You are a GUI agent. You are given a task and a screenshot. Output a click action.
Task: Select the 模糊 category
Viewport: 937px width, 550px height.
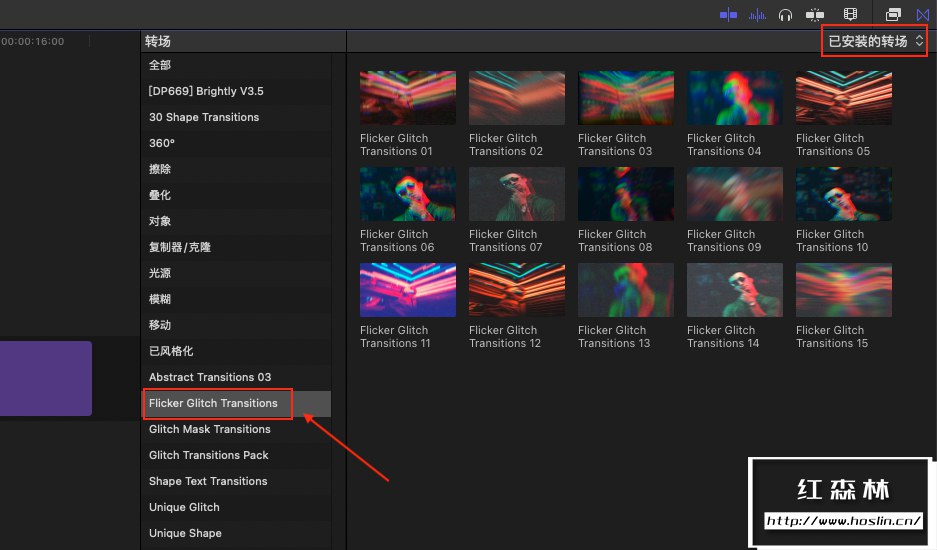click(236, 299)
